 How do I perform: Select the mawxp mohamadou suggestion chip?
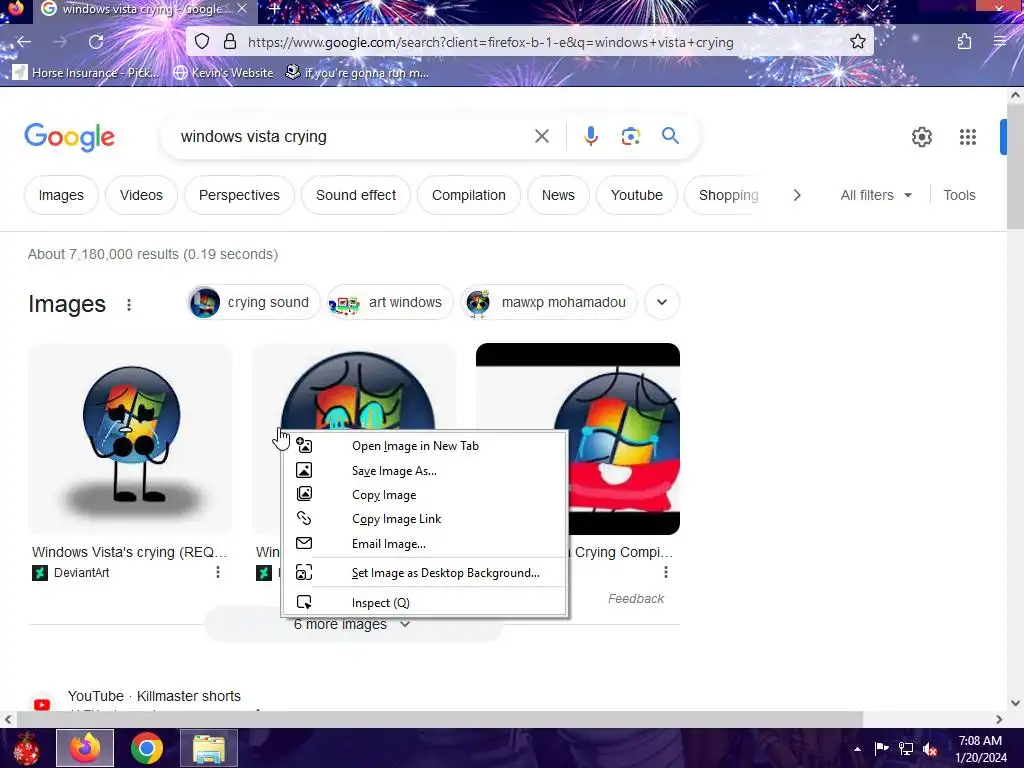tap(549, 302)
